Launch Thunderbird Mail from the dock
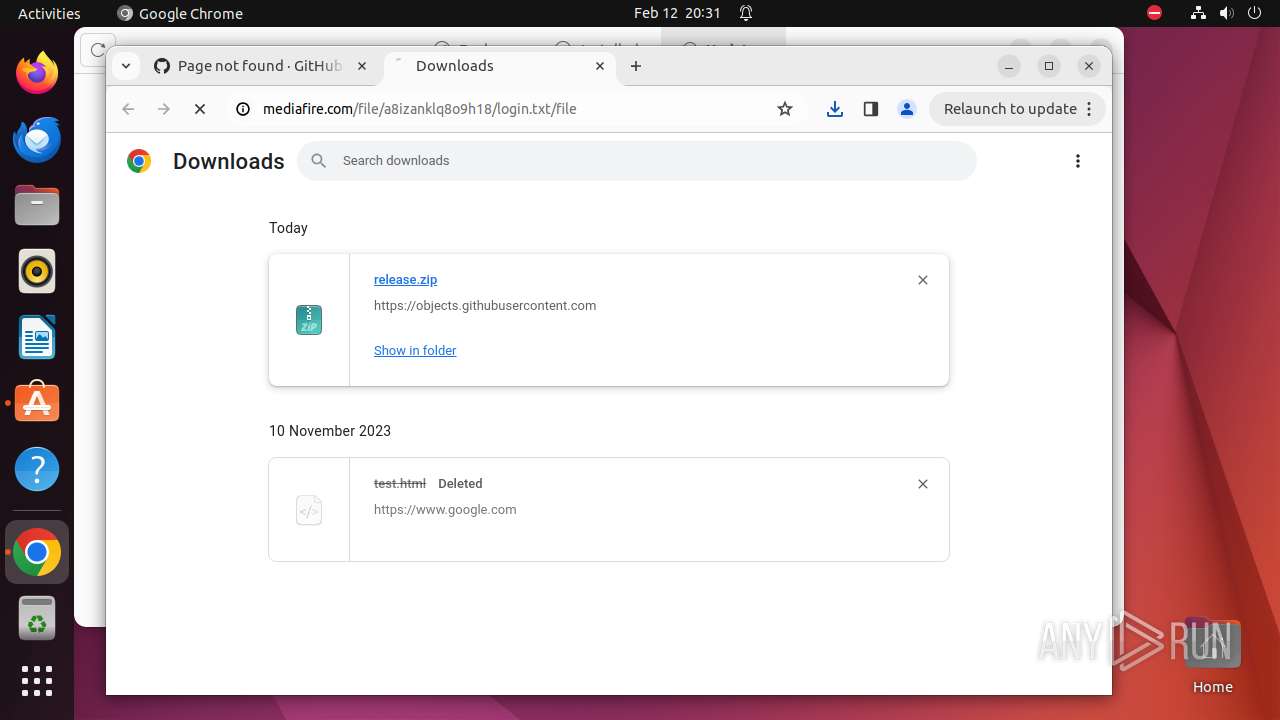The width and height of the screenshot is (1280, 720). click(37, 140)
